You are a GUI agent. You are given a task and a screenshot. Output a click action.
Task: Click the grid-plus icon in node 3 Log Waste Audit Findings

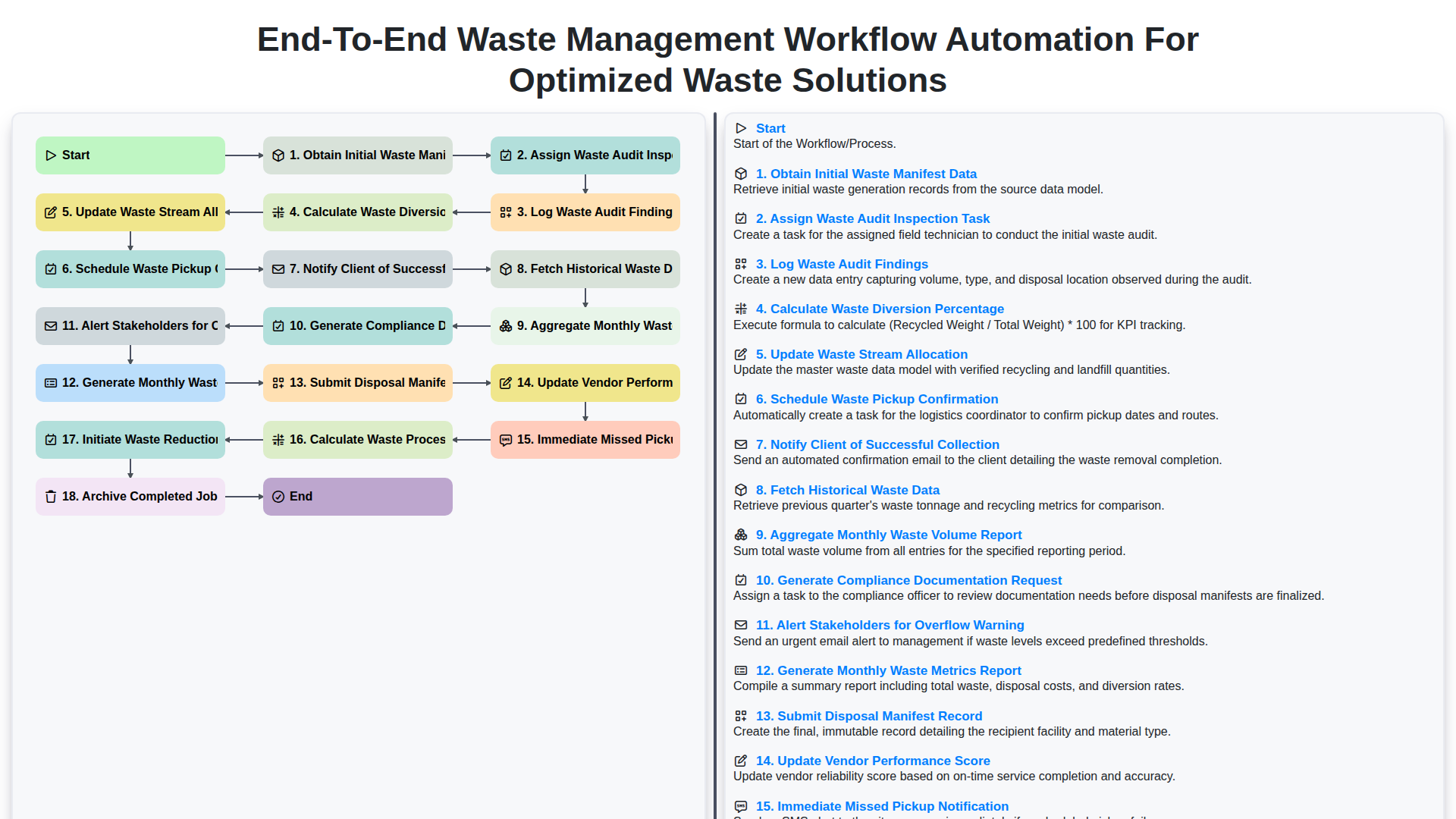[x=506, y=212]
